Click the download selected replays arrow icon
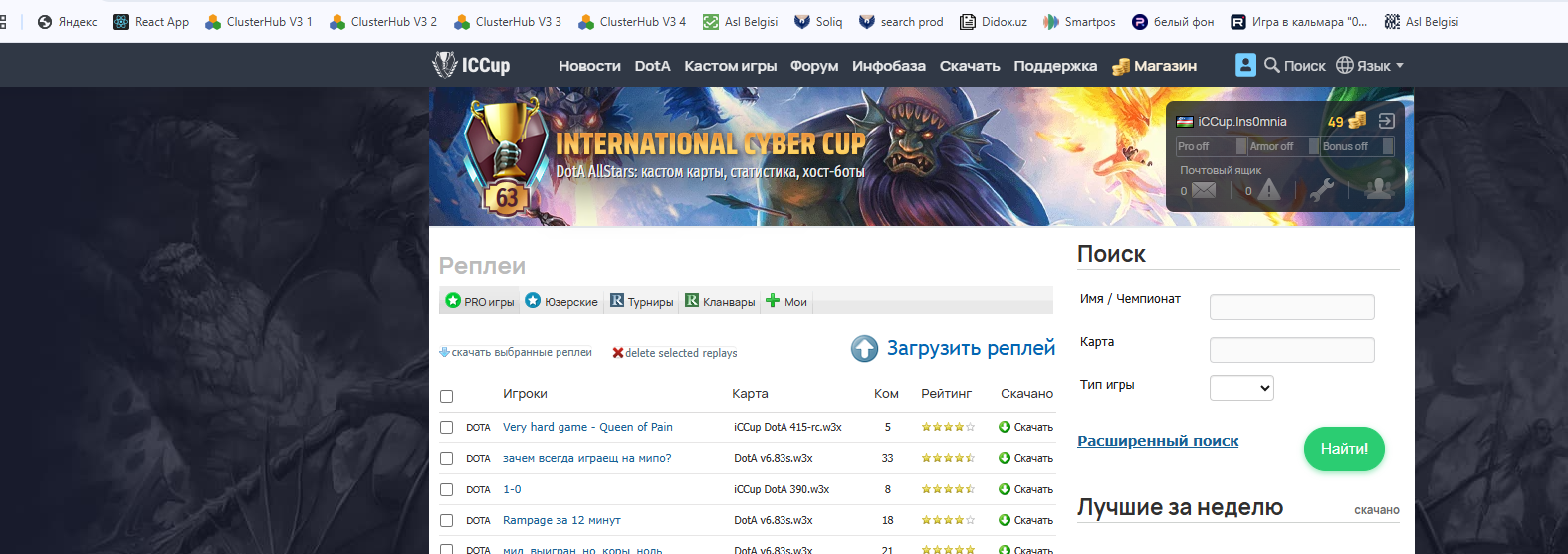Image resolution: width=1568 pixels, height=554 pixels. pos(444,352)
